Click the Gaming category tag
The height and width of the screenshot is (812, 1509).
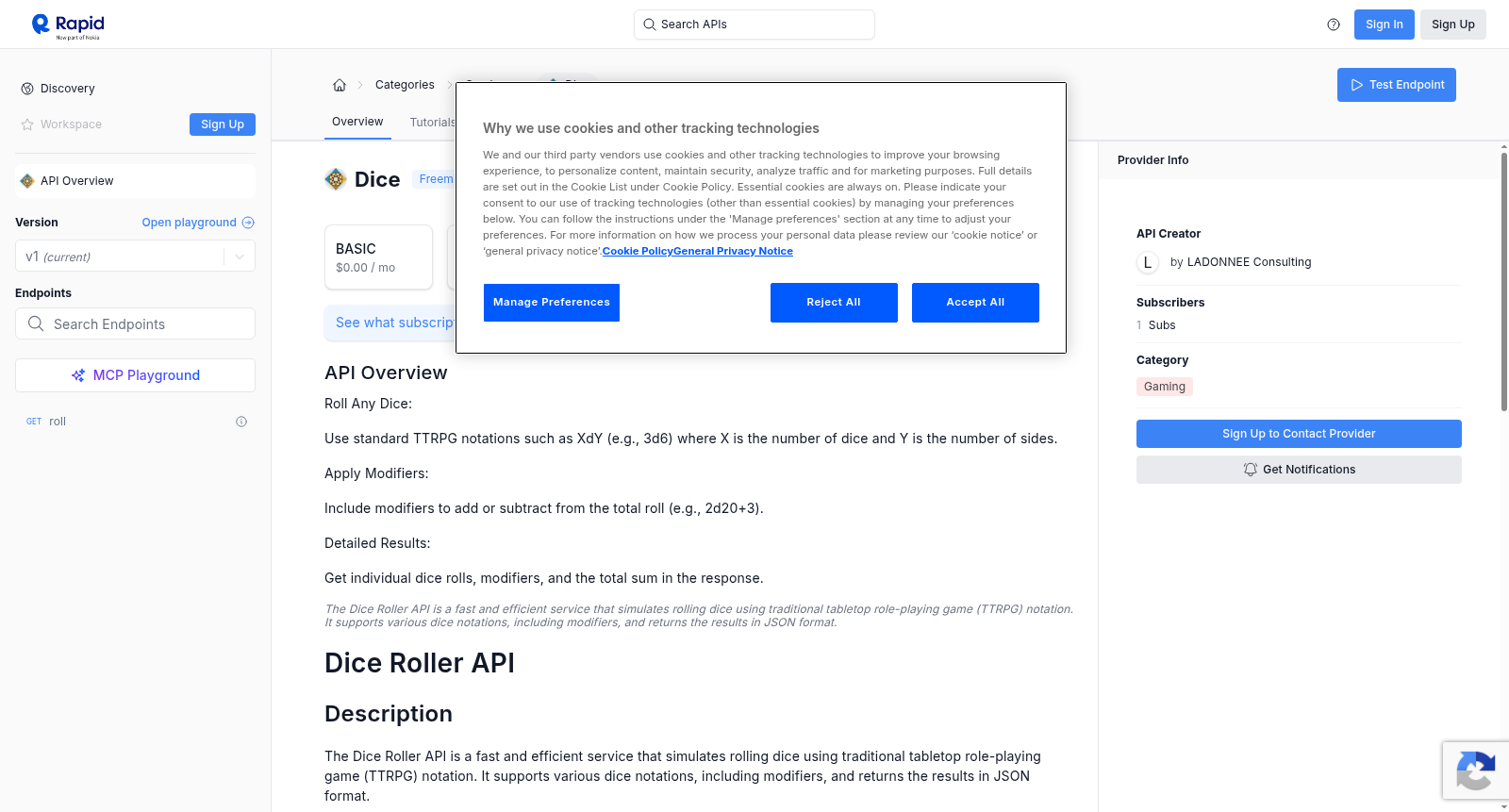[1165, 387]
